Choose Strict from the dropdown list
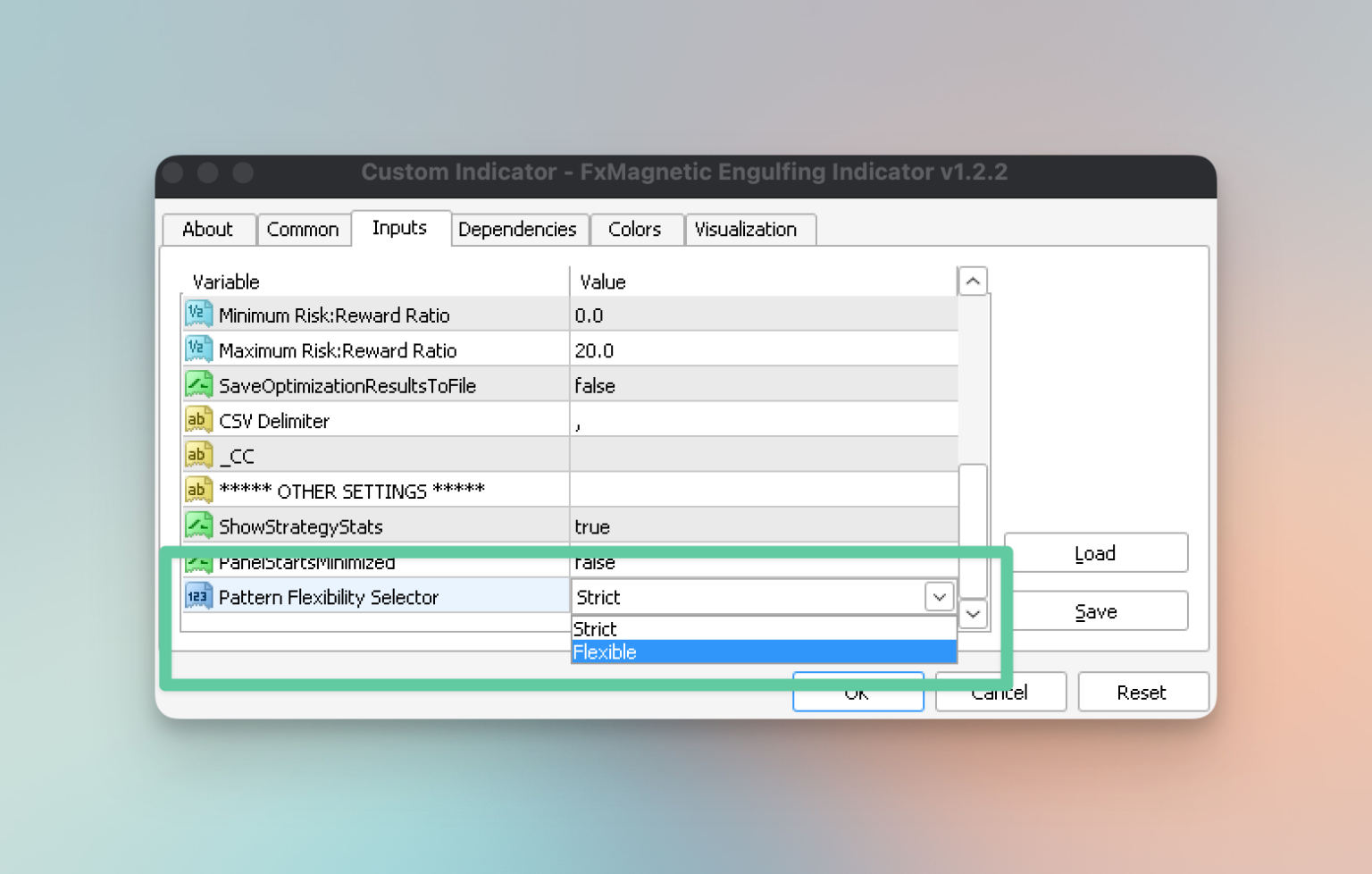This screenshot has height=874, width=1372. (x=764, y=629)
